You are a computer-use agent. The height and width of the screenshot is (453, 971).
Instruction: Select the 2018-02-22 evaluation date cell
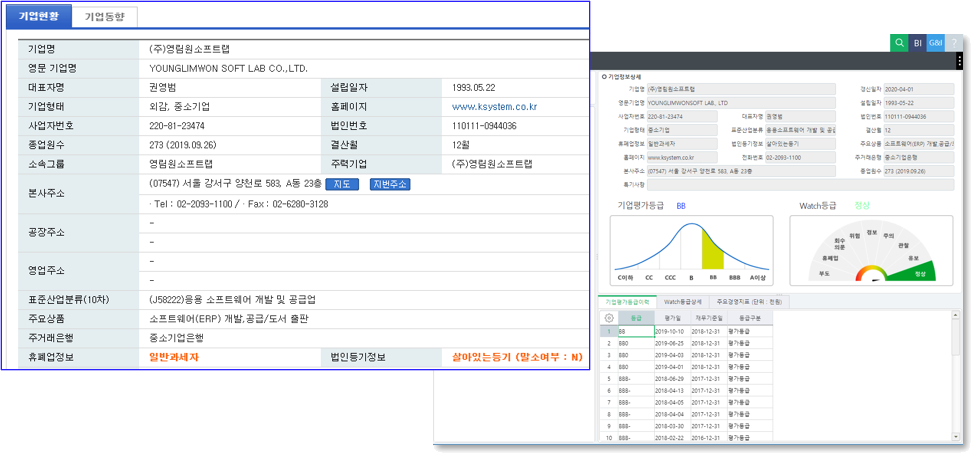[673, 438]
